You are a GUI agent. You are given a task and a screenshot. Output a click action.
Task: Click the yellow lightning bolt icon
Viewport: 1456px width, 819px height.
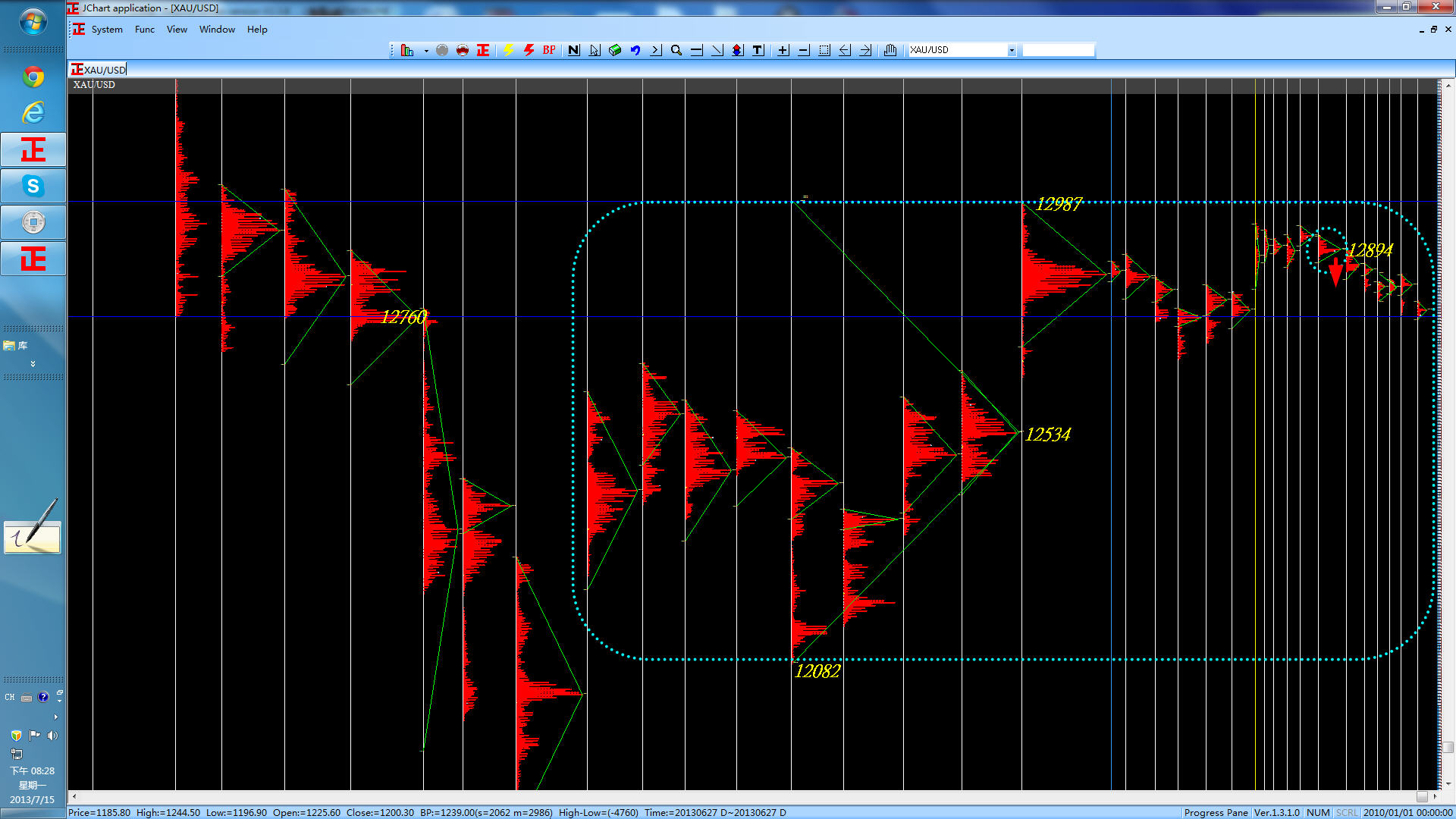click(508, 50)
